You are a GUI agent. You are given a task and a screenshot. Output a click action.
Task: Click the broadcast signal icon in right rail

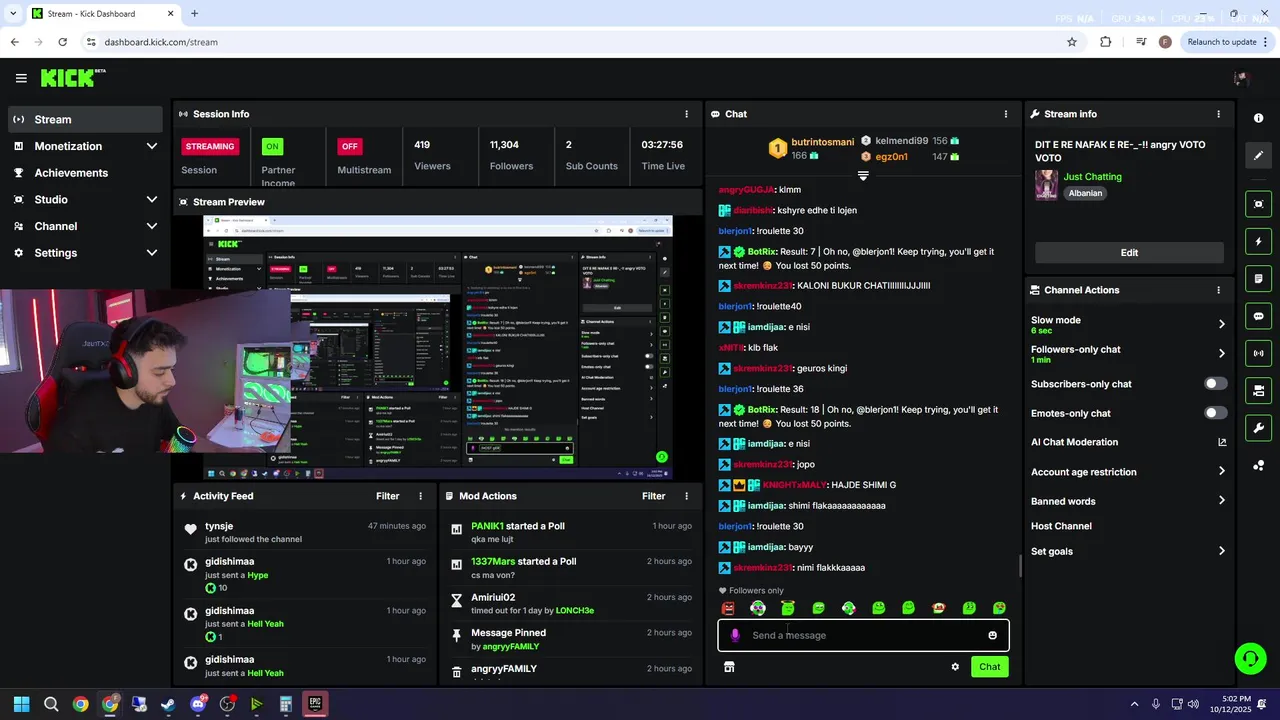pyautogui.click(x=1258, y=353)
